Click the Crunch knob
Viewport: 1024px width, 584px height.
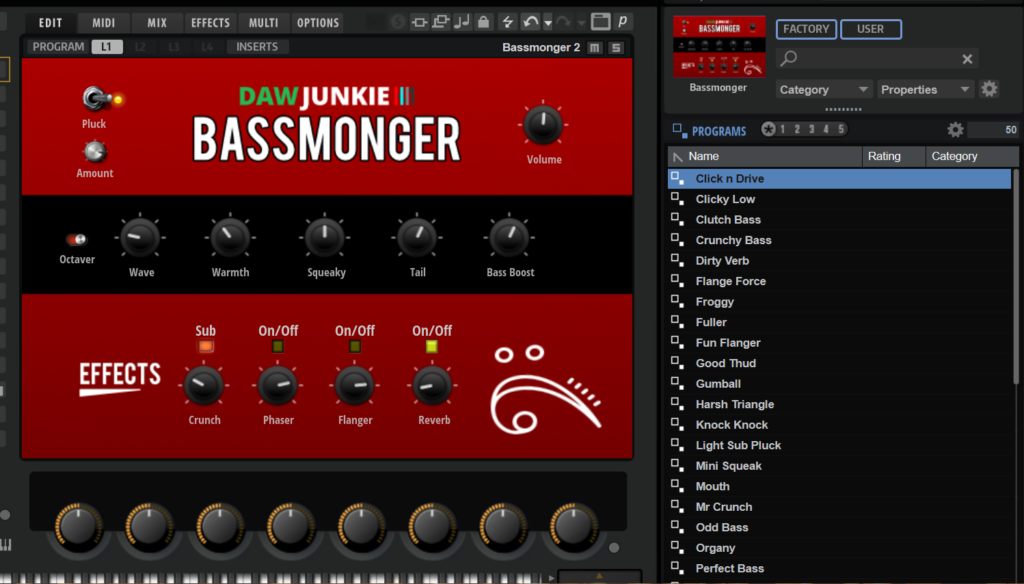pyautogui.click(x=203, y=385)
